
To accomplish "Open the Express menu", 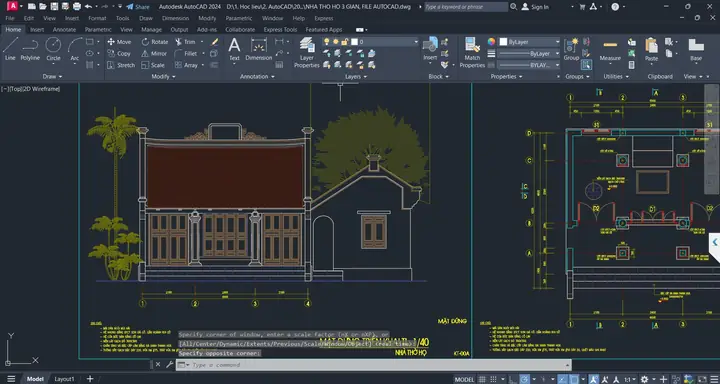I will 323,18.
